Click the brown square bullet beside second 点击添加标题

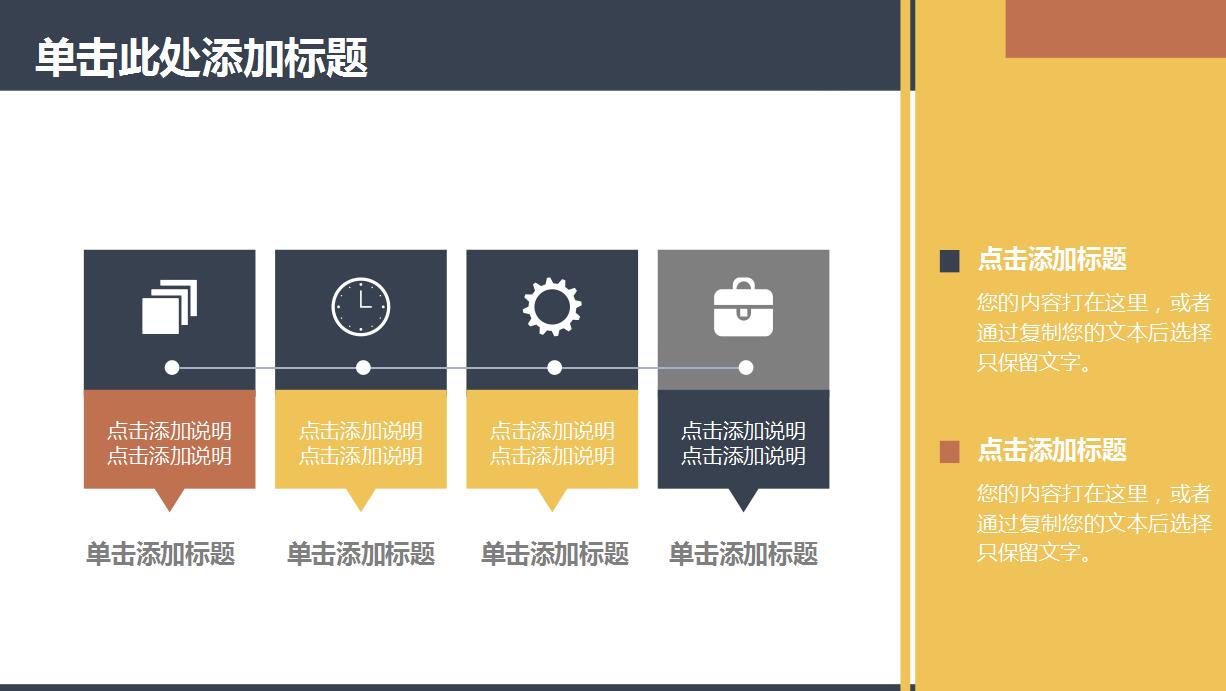[x=948, y=450]
